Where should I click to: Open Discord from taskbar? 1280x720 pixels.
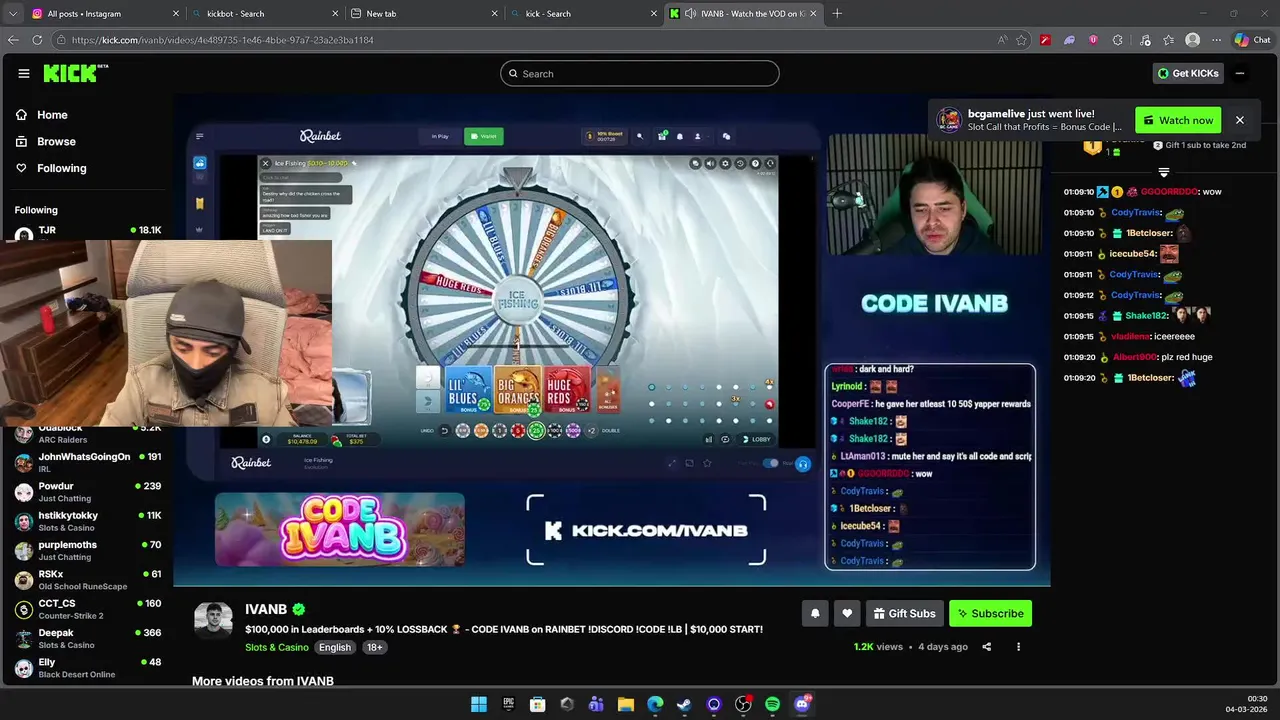pyautogui.click(x=801, y=704)
